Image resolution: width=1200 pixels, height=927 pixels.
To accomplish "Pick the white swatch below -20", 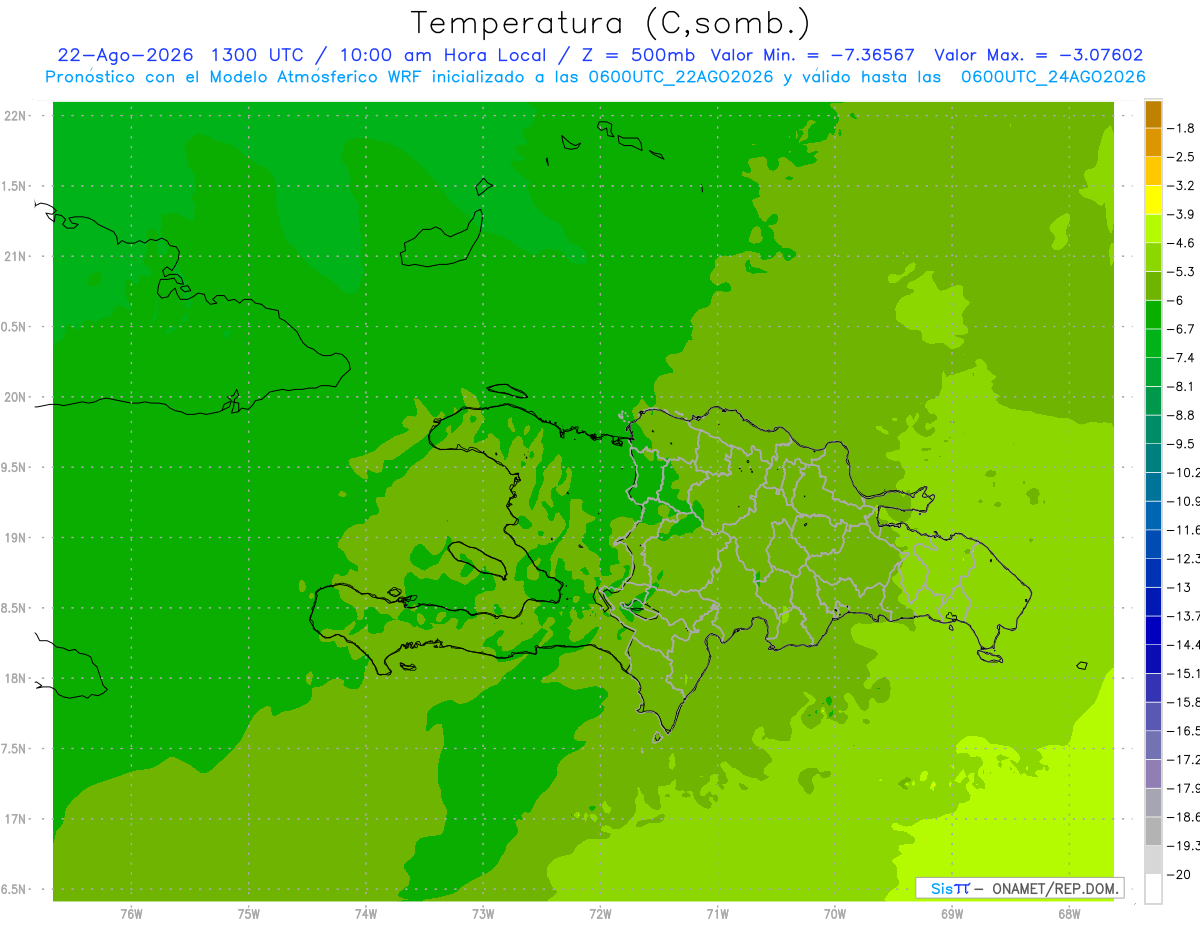I will [x=1153, y=889].
